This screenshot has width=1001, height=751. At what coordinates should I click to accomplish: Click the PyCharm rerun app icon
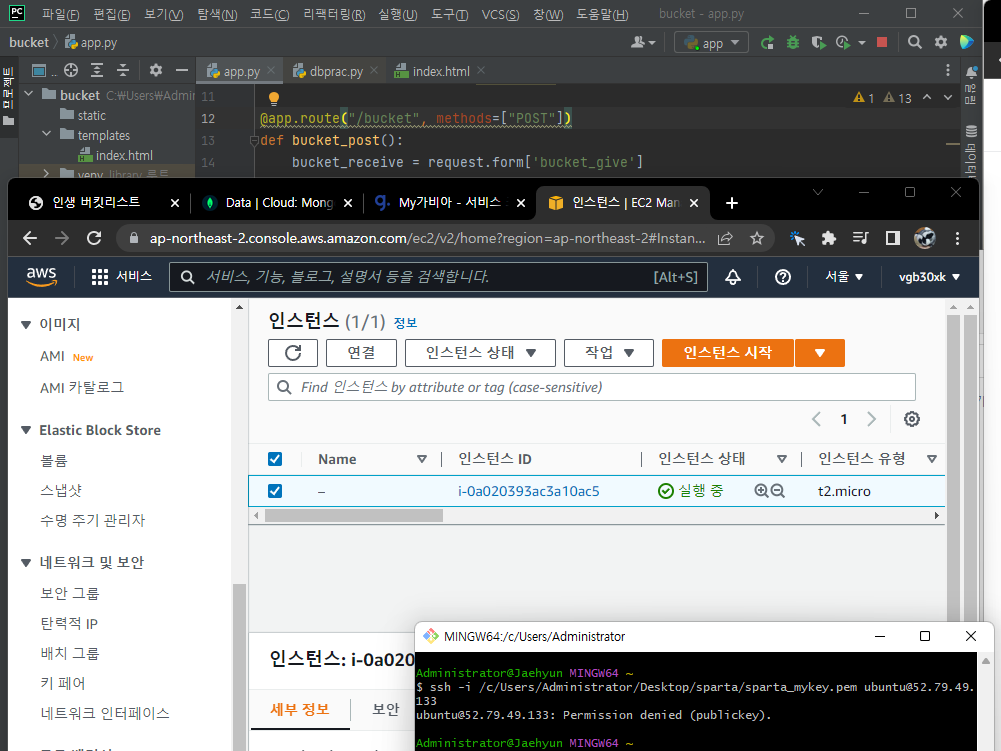(767, 43)
